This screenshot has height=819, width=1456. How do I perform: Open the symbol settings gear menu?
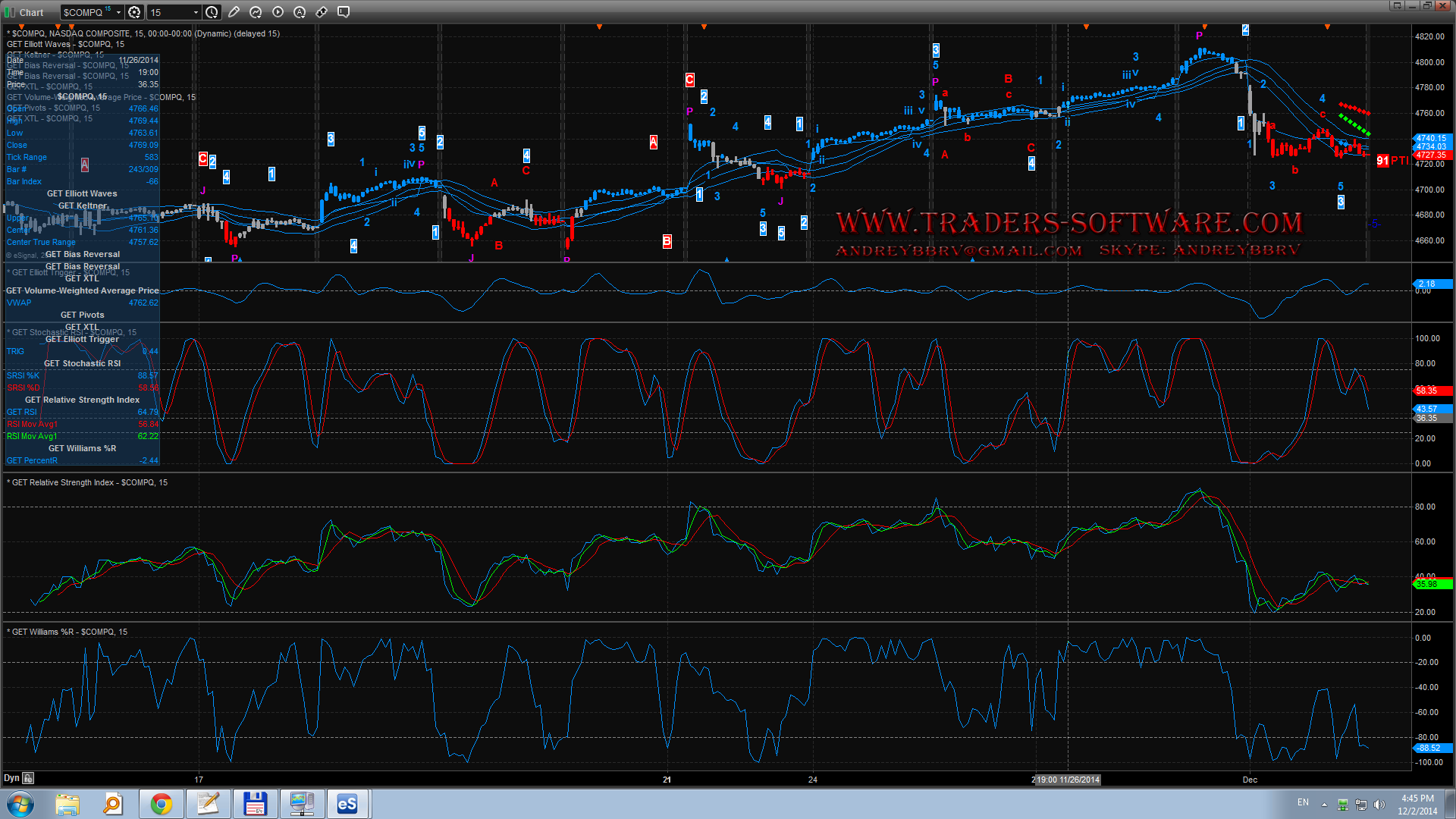click(134, 12)
